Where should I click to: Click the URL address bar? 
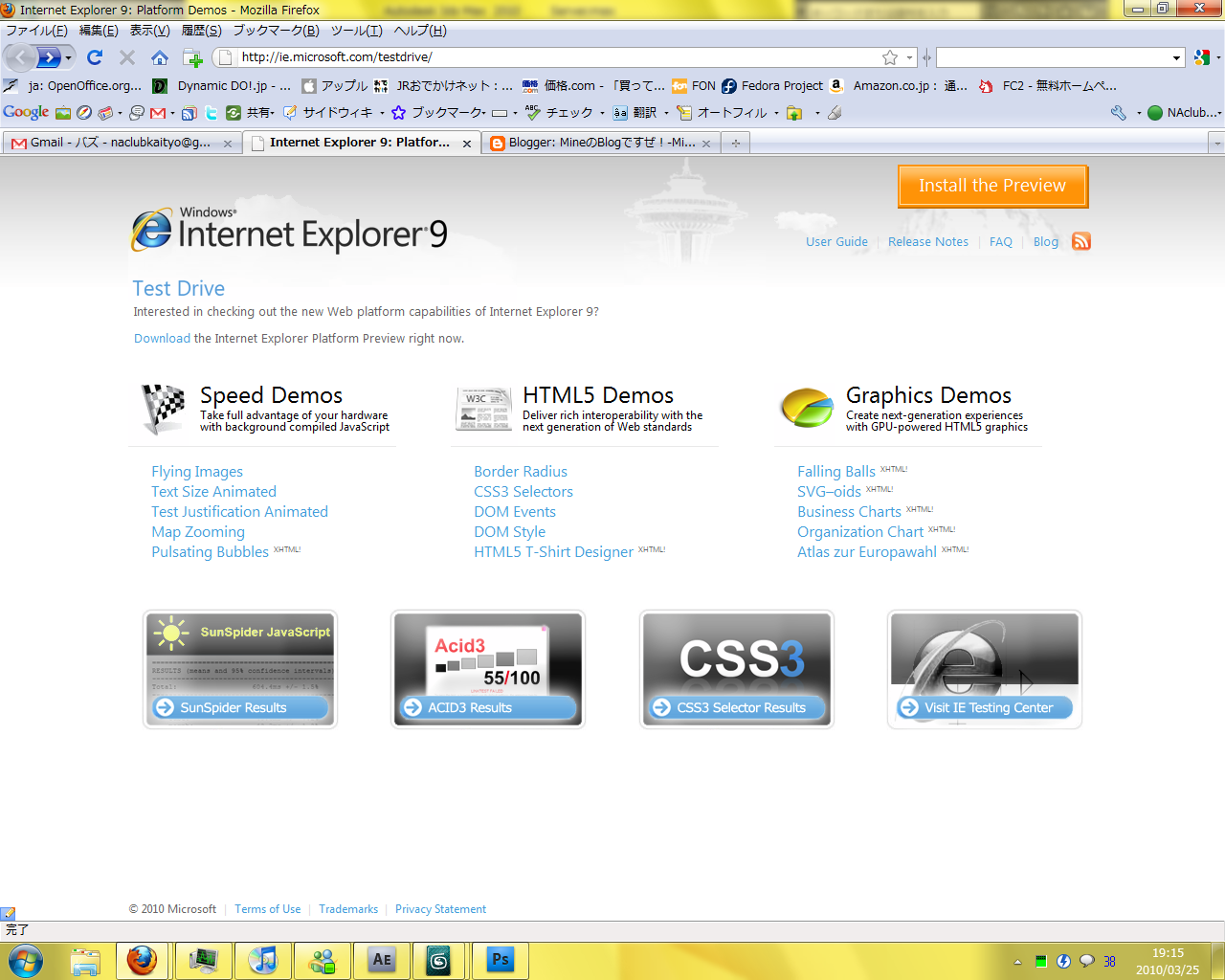coord(565,57)
